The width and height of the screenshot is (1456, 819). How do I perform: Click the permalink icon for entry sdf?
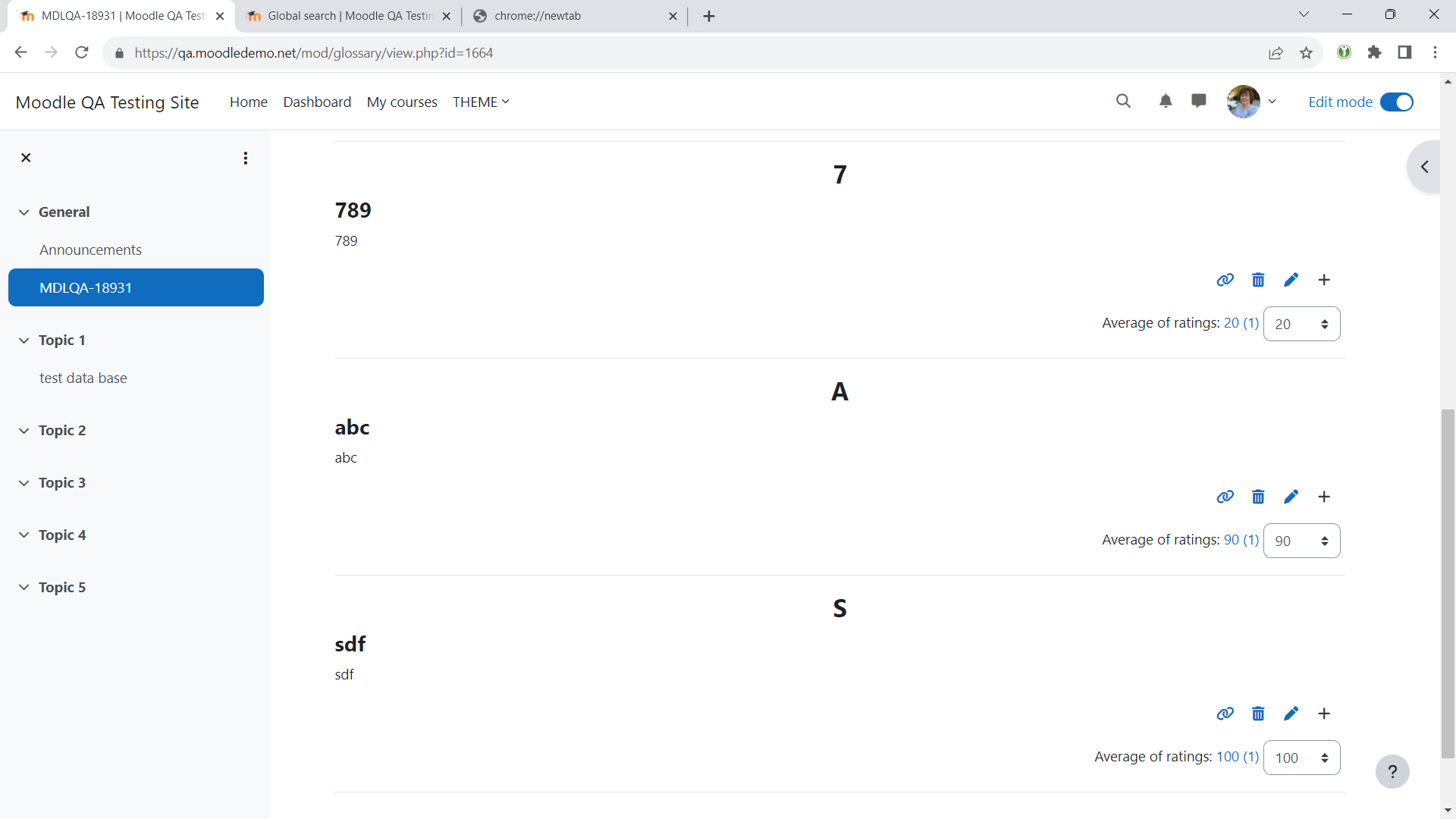coord(1225,714)
